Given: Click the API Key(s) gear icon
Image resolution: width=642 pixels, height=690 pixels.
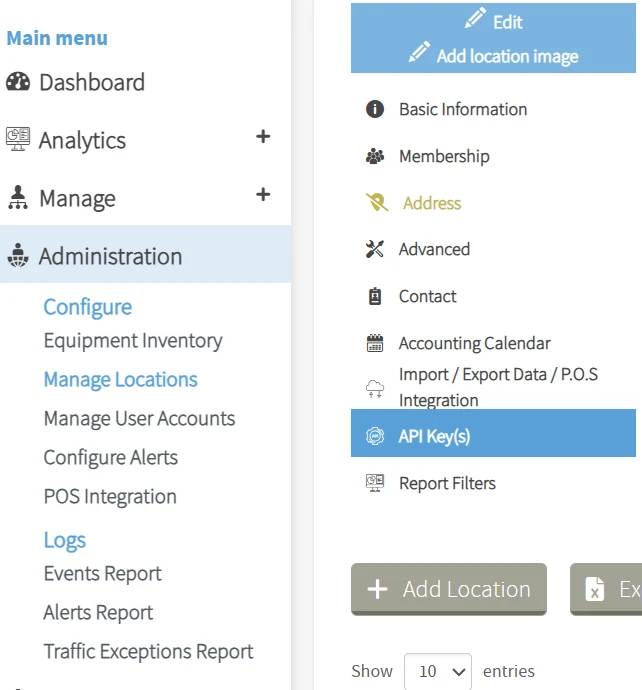Looking at the screenshot, I should click(375, 436).
